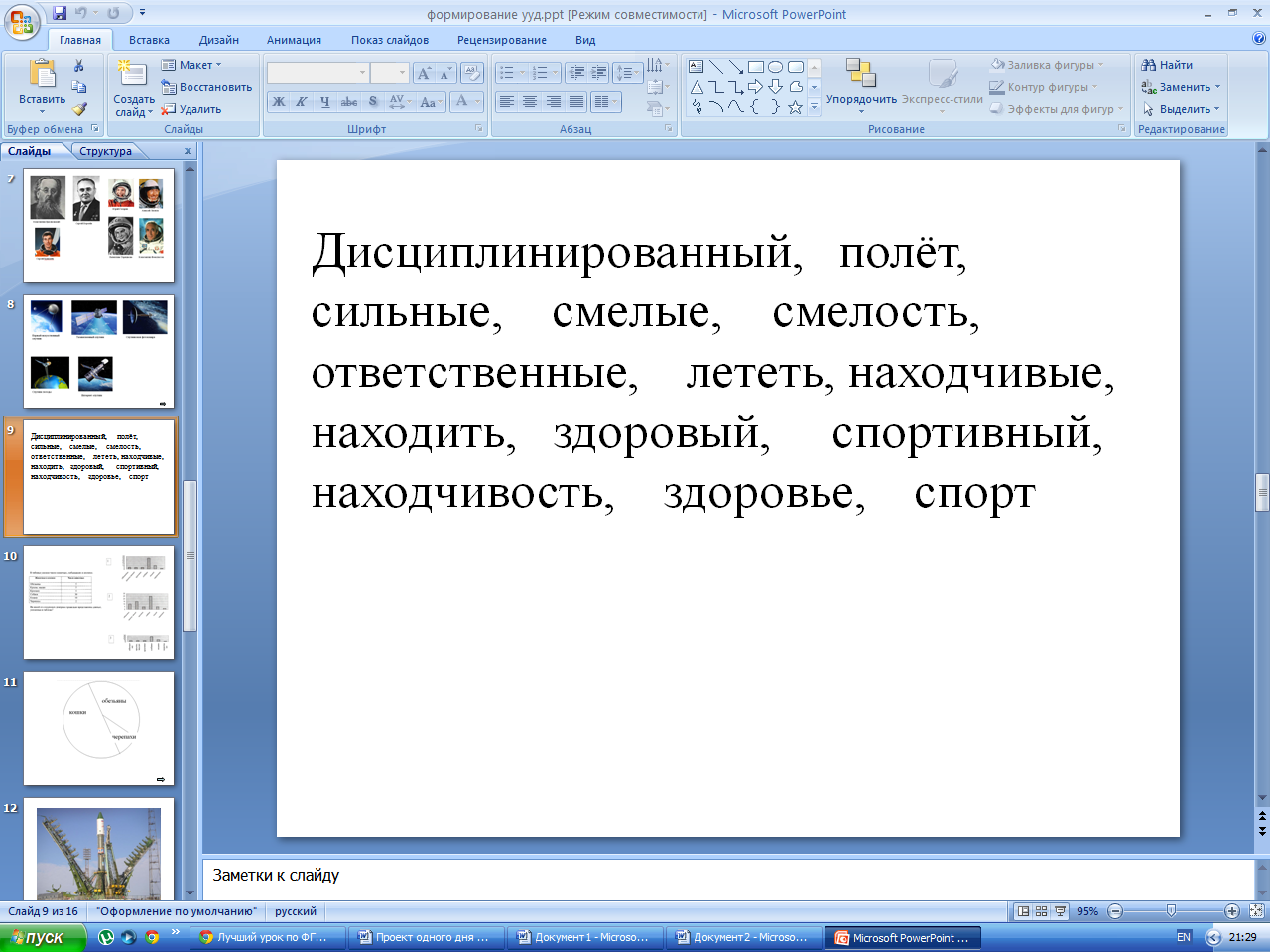Open line spacing dropdown
Screen dimensions: 1270x952
pyautogui.click(x=627, y=73)
